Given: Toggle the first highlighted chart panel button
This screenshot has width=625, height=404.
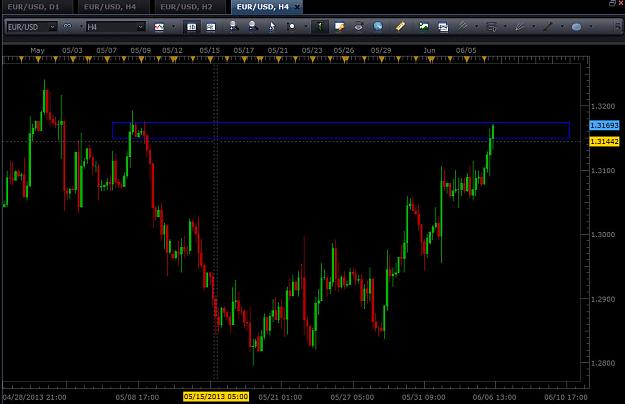Looking at the screenshot, I should [191, 27].
